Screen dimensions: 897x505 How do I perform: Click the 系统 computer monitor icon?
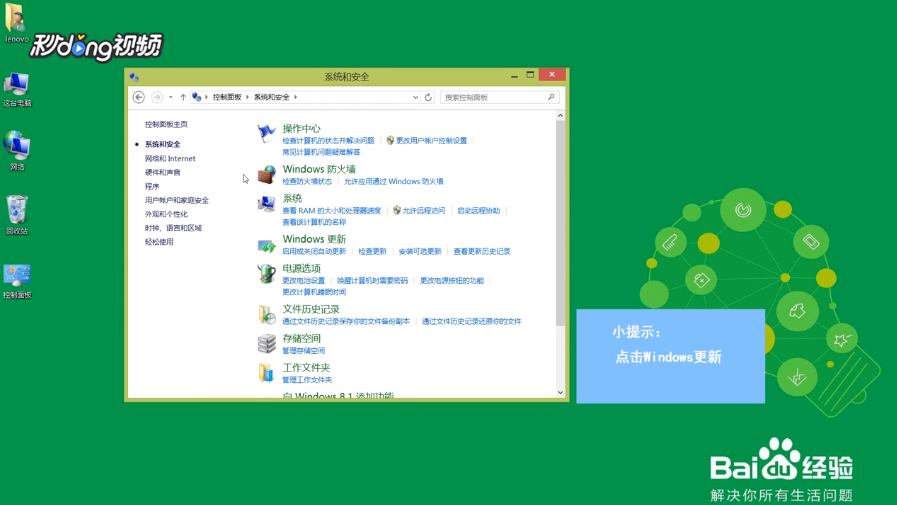266,204
